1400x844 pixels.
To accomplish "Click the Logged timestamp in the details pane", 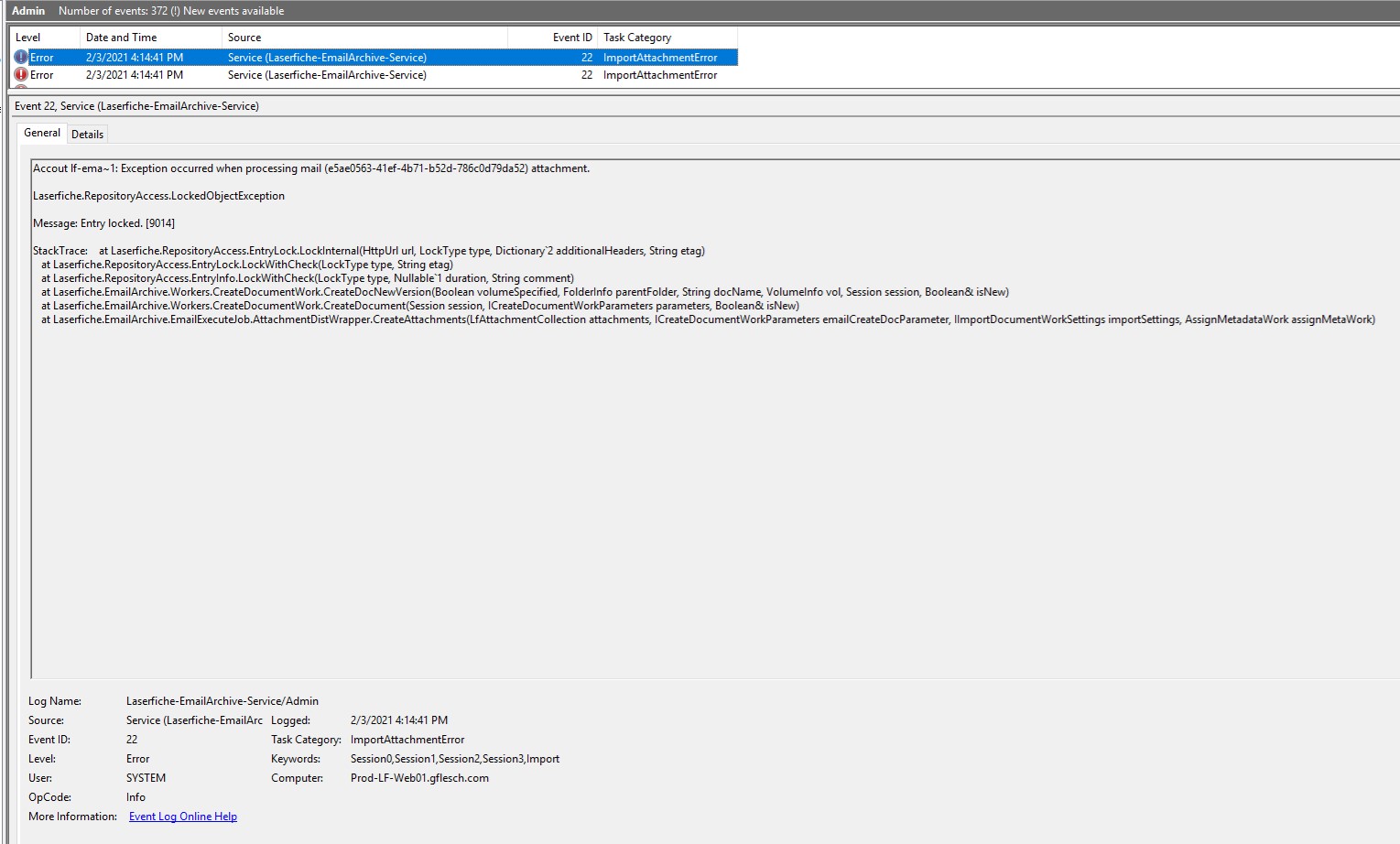I will pyautogui.click(x=399, y=720).
